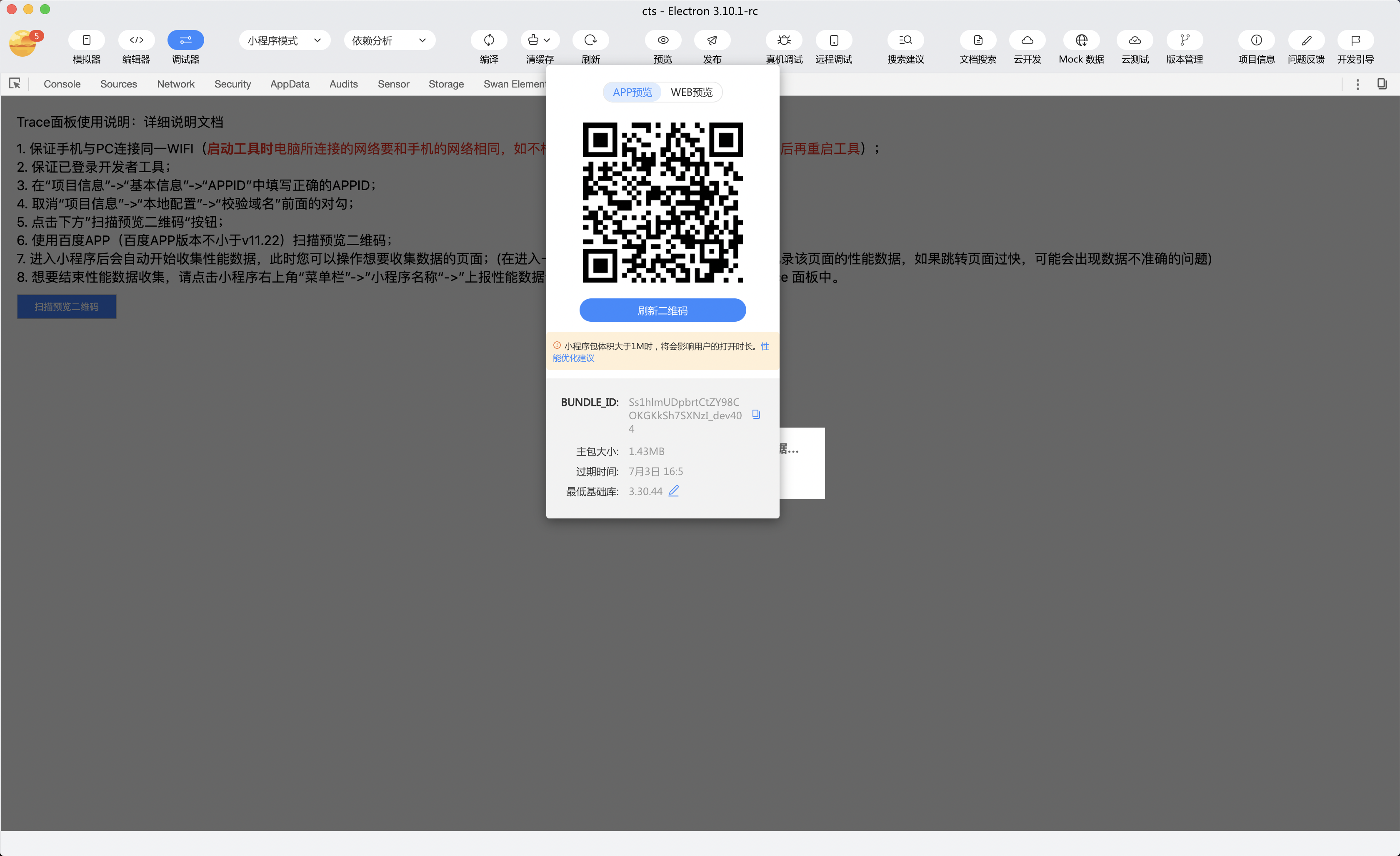Screen dimensions: 1400x856
Task: Open the 云开发 cloud icon
Action: 1027,40
